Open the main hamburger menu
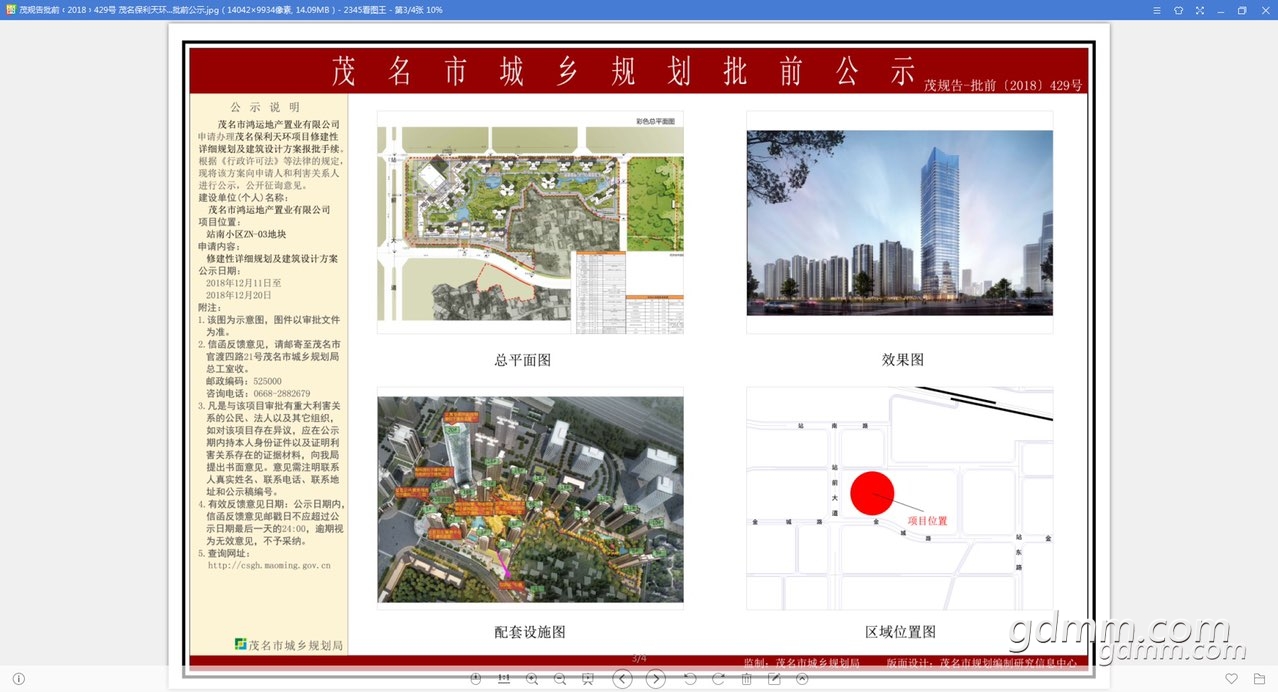The height and width of the screenshot is (692, 1278). coord(1156,10)
